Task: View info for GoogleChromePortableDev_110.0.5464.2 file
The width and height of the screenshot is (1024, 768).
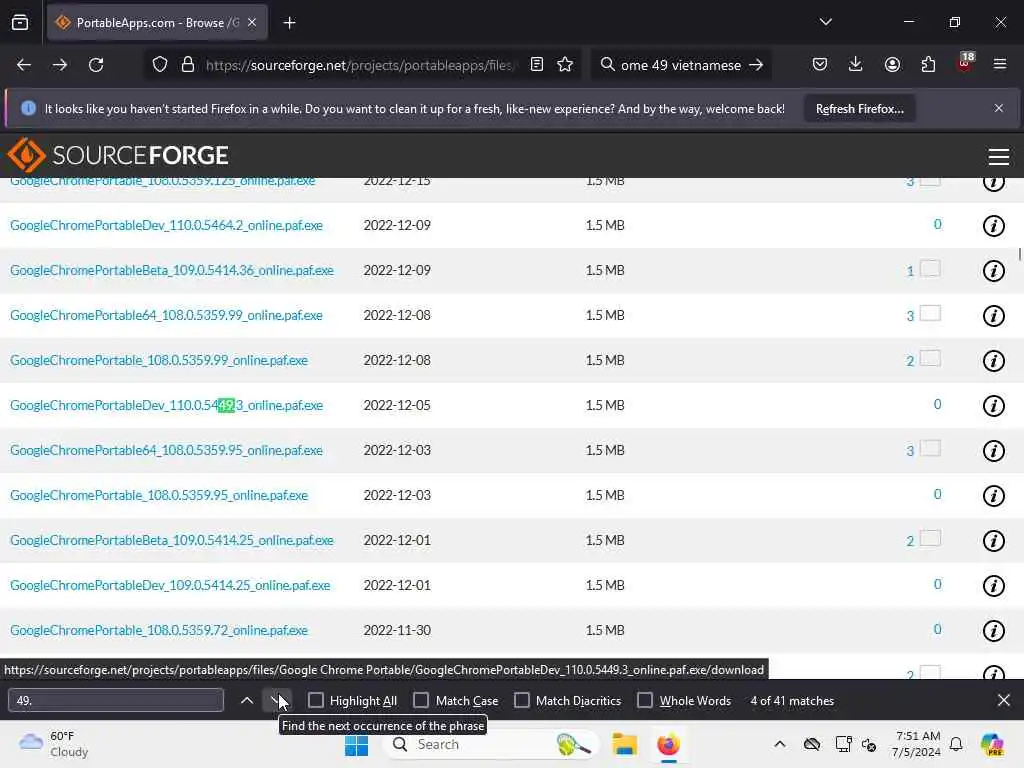Action: click(x=993, y=226)
